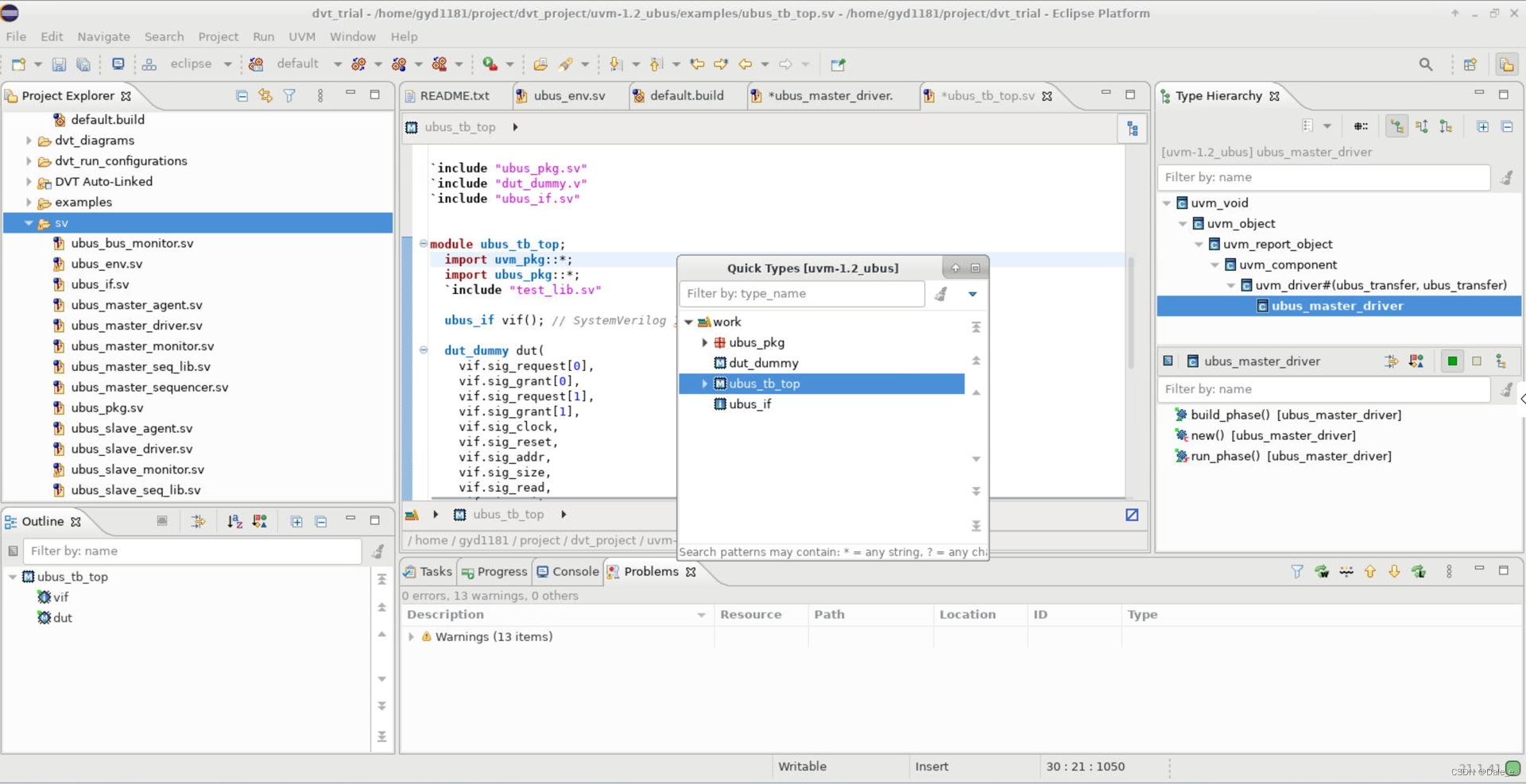Screen dimensions: 1526x784
Task: Collapse the sv folder in Project Explorer
Action: tap(29, 223)
